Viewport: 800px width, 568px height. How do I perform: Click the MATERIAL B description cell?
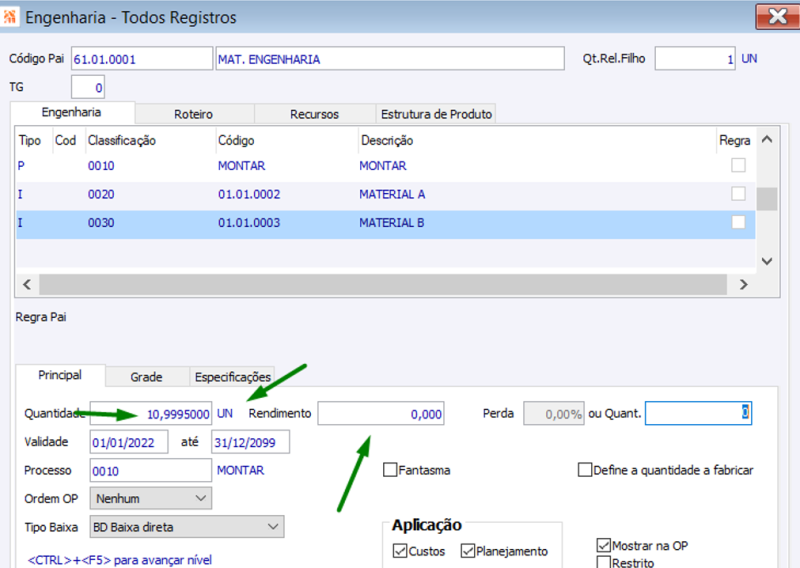[x=391, y=223]
